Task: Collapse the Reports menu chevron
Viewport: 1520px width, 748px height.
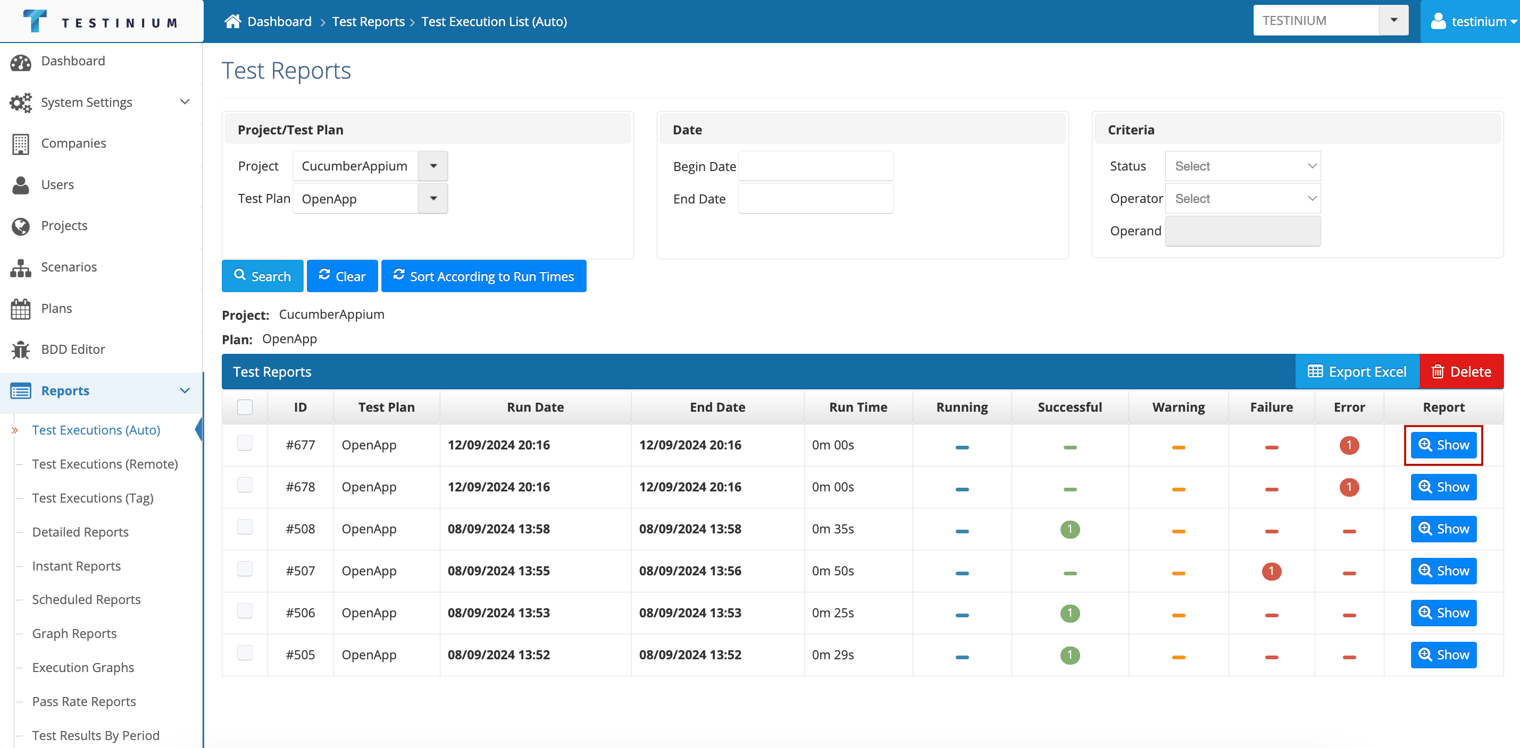Action: coord(185,391)
